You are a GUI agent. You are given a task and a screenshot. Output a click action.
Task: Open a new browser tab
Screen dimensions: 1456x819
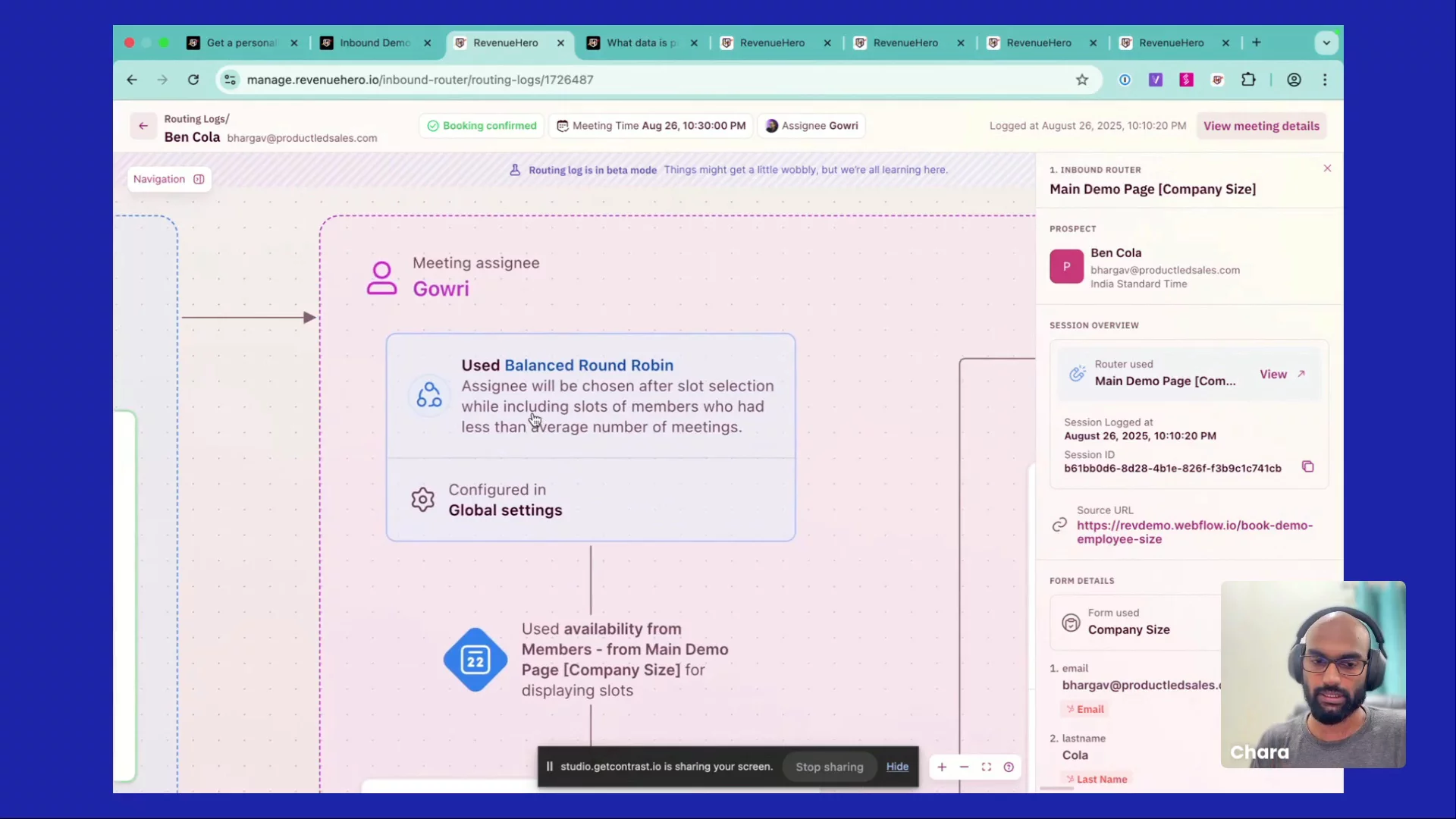point(1257,42)
